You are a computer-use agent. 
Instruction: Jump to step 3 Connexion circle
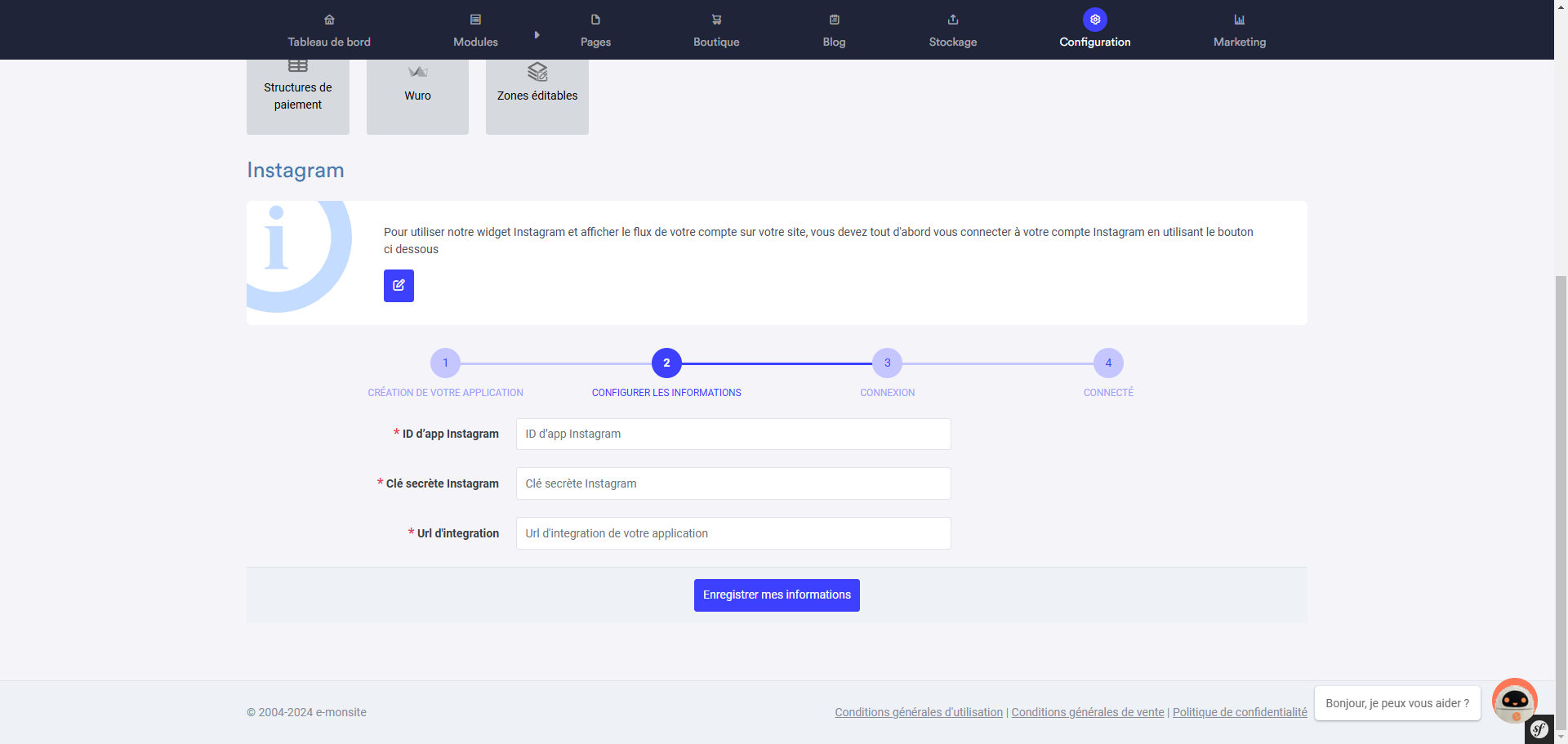click(888, 363)
